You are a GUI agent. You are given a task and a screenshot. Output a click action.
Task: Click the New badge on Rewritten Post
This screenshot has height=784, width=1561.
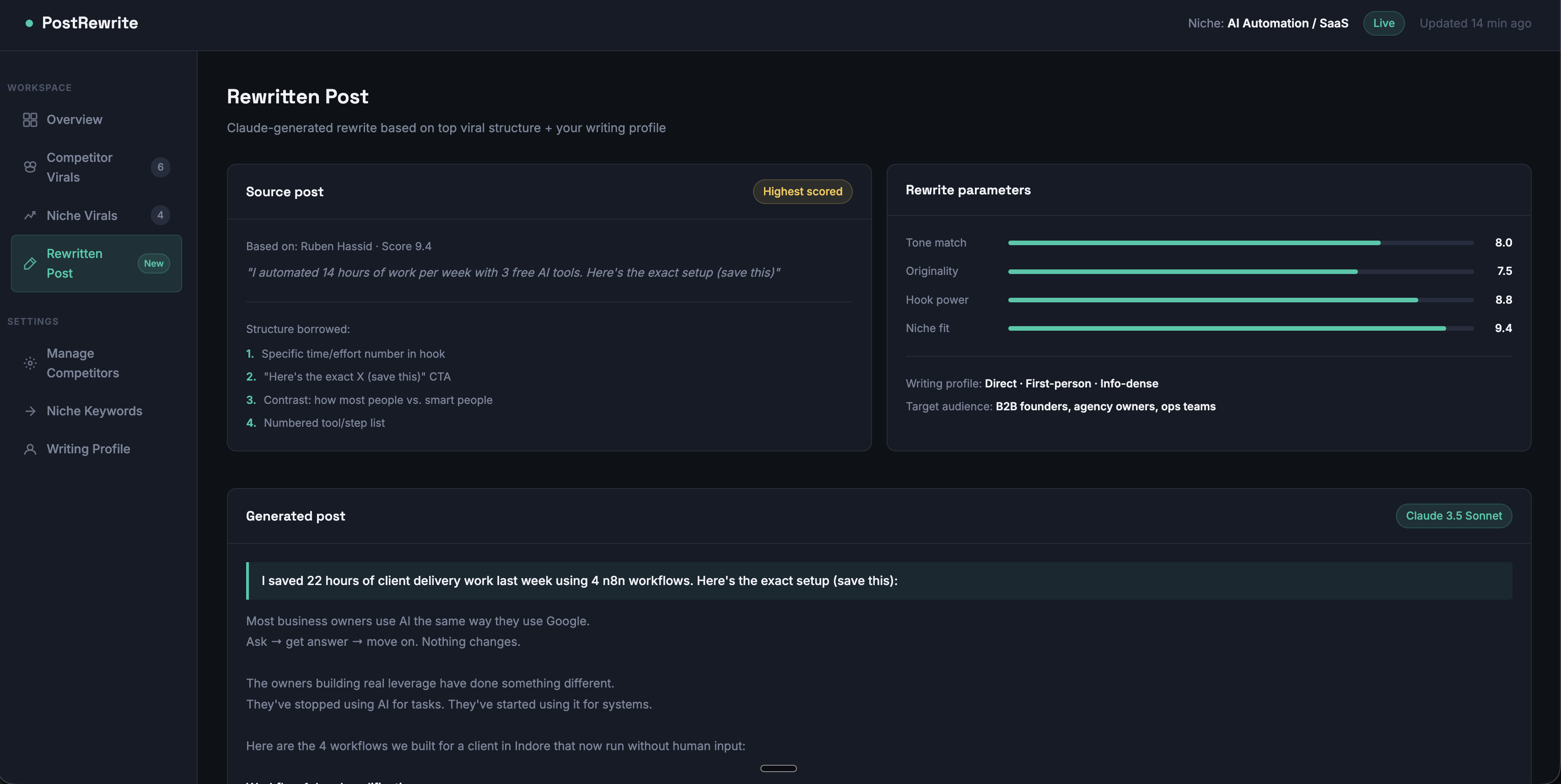(x=154, y=263)
